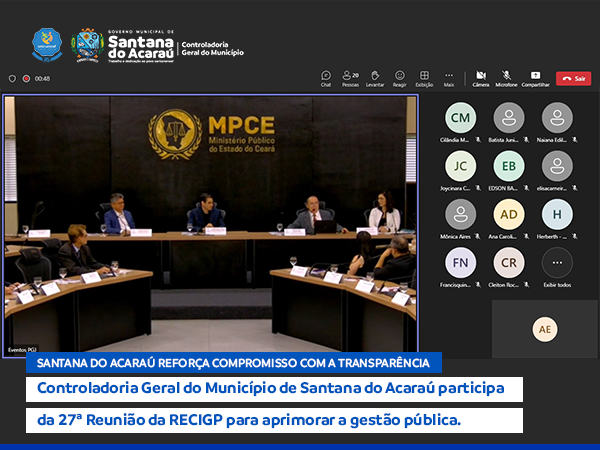Click the shield security icon
This screenshot has width=600, height=450.
pyautogui.click(x=12, y=78)
